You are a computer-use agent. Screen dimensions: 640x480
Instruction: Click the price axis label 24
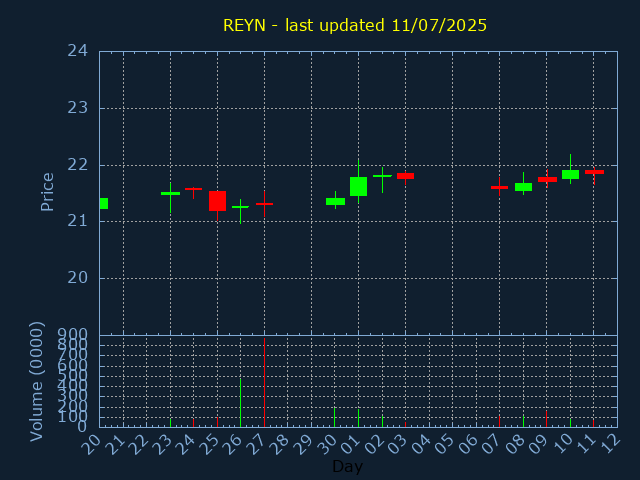(x=78, y=51)
